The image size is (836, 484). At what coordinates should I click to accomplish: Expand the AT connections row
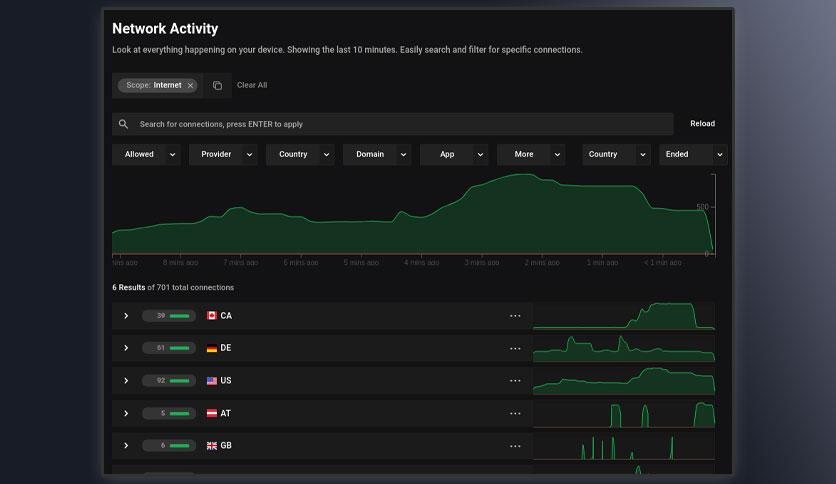126,413
